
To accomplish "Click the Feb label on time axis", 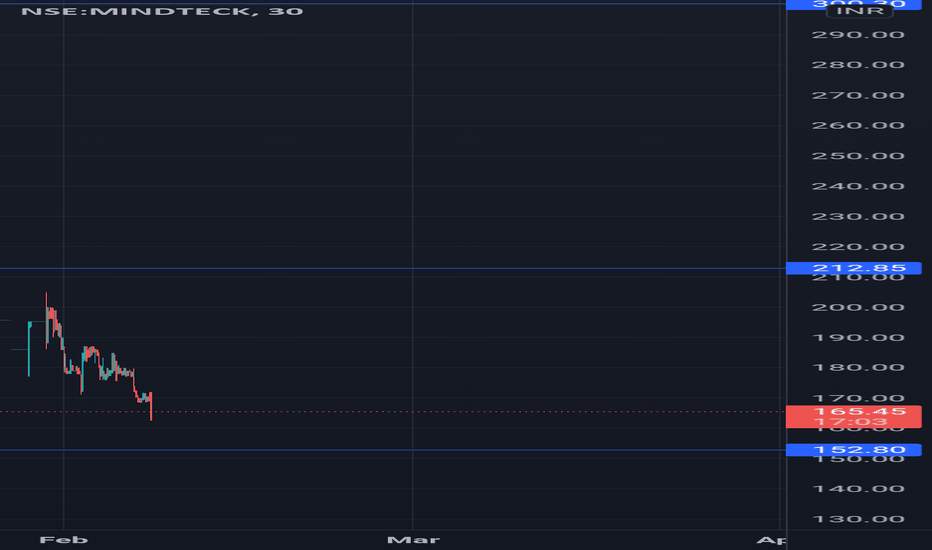I will (64, 540).
